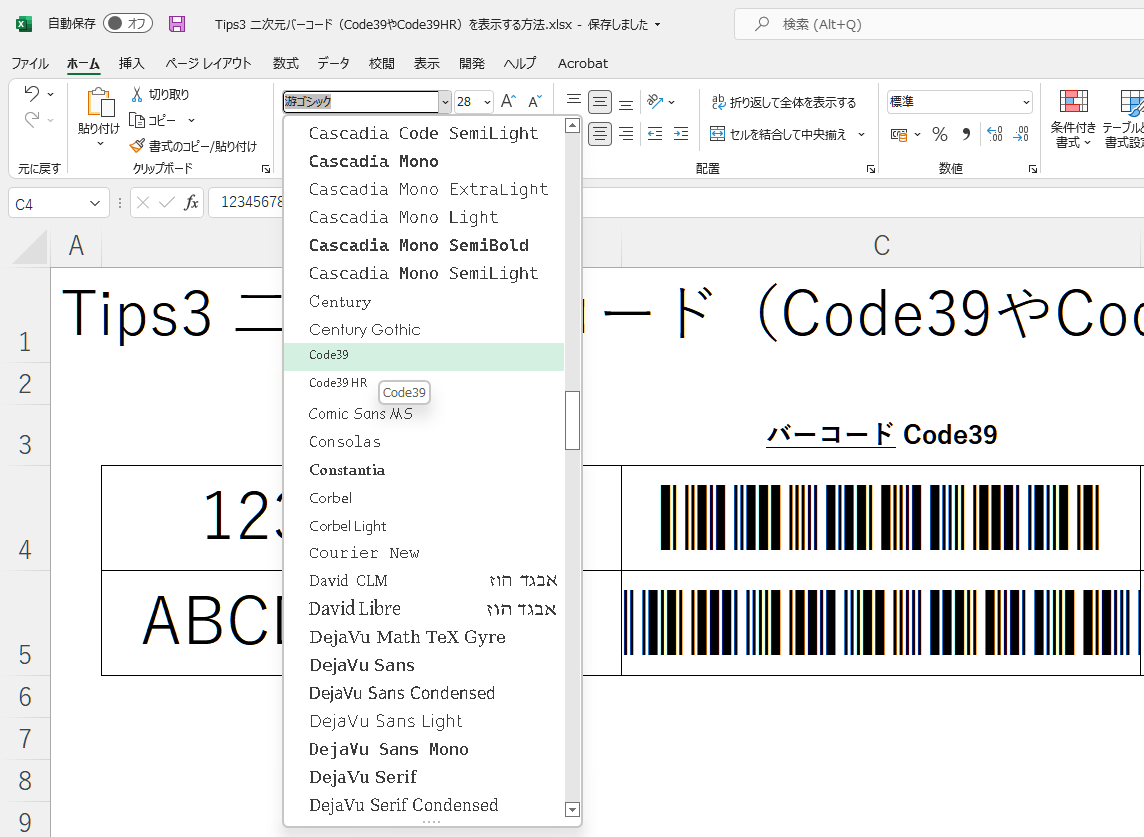The height and width of the screenshot is (837, 1144).
Task: Click the cut scissors icon
Action: 138,94
